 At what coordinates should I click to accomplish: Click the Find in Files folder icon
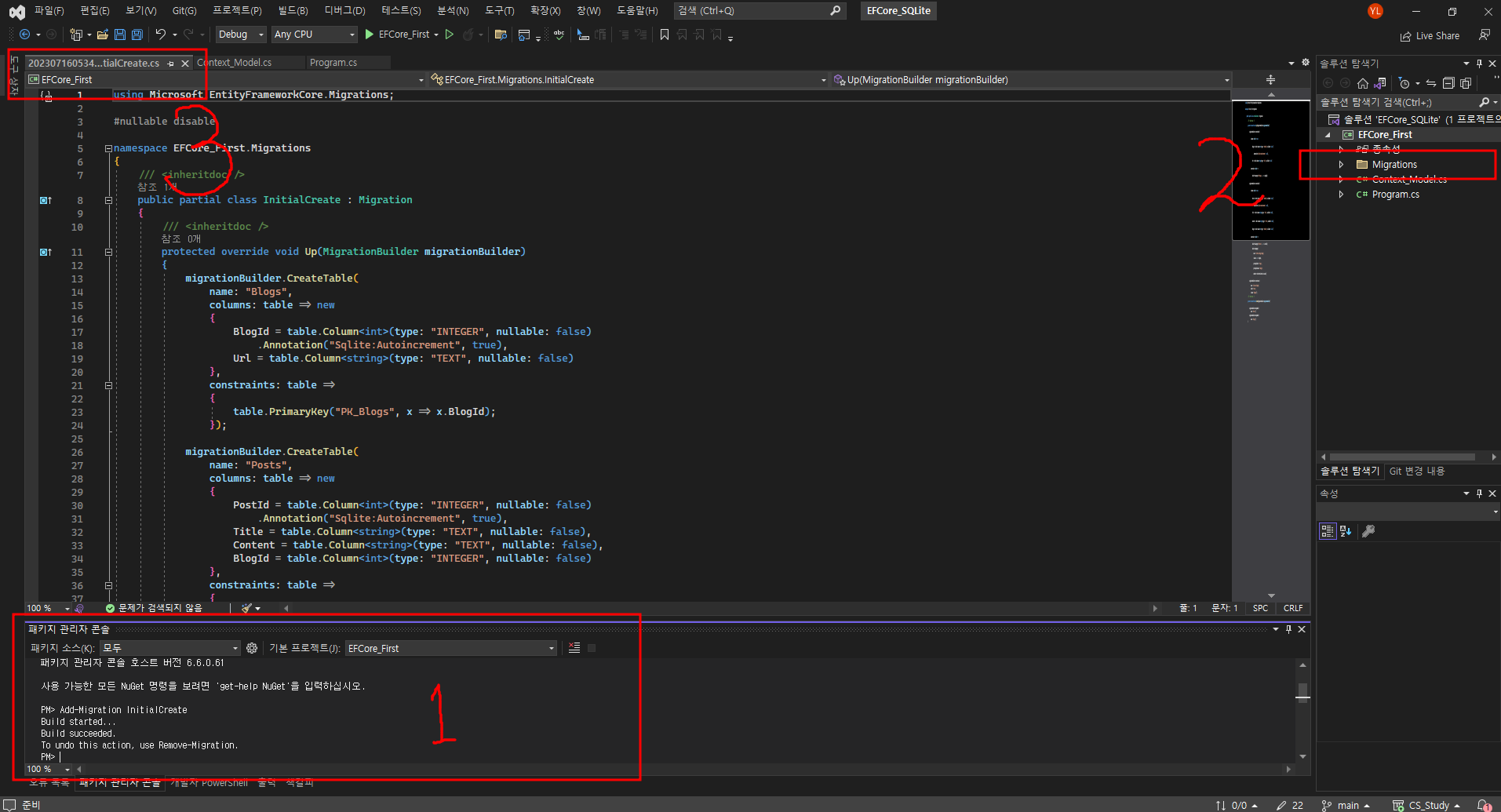tap(501, 35)
